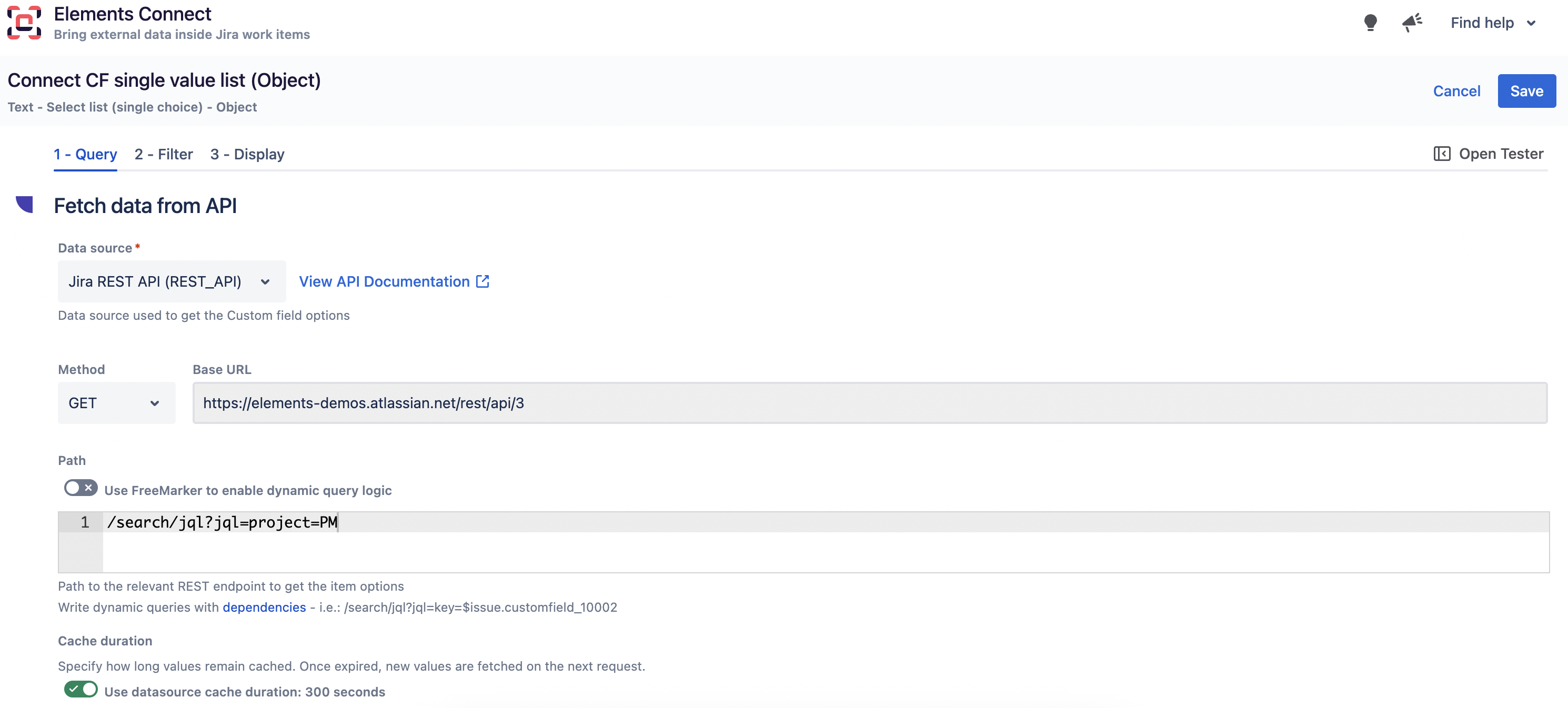Open the GET method dropdown
The width and height of the screenshot is (1568, 708).
116,403
